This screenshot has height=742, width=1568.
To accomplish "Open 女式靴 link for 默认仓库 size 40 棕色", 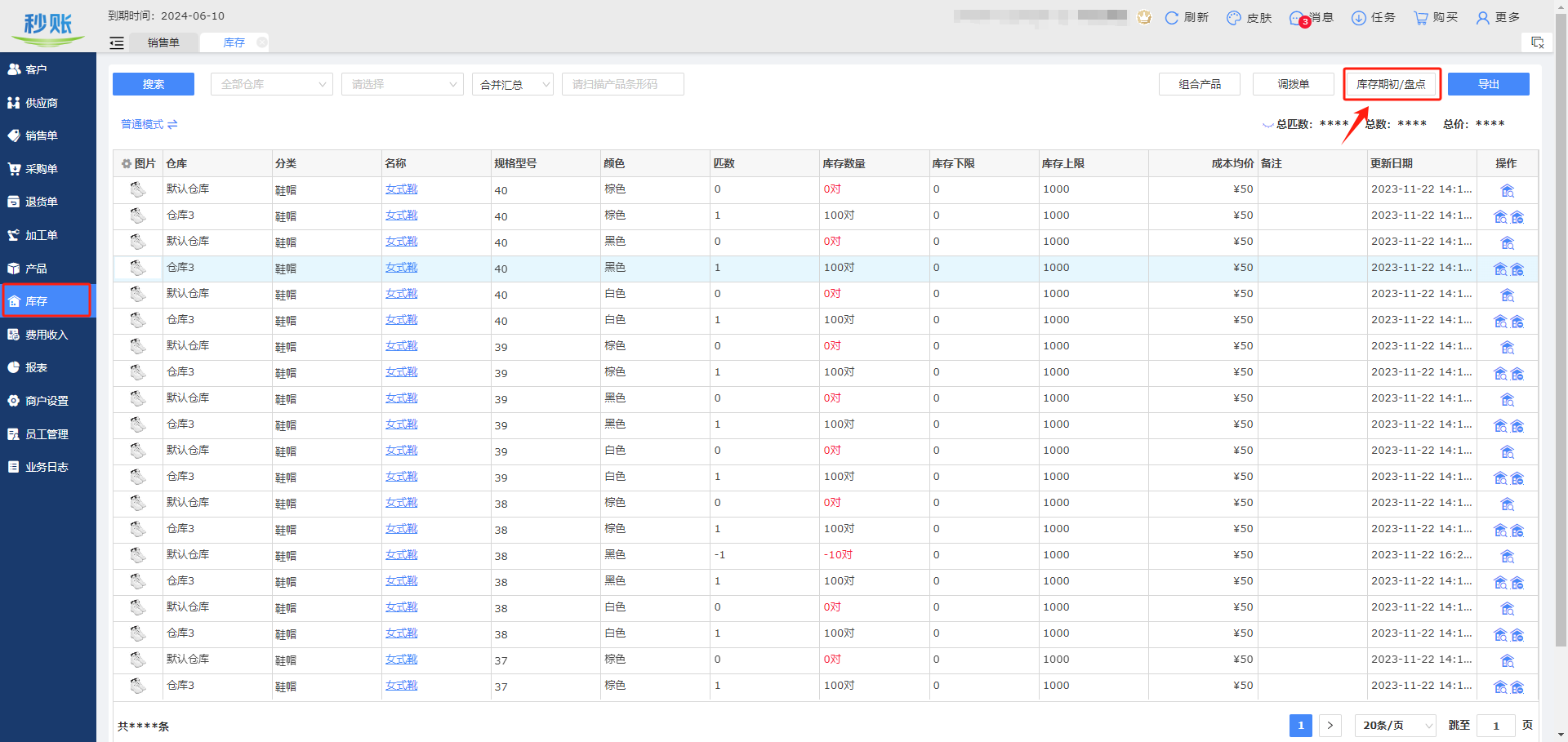I will 402,189.
